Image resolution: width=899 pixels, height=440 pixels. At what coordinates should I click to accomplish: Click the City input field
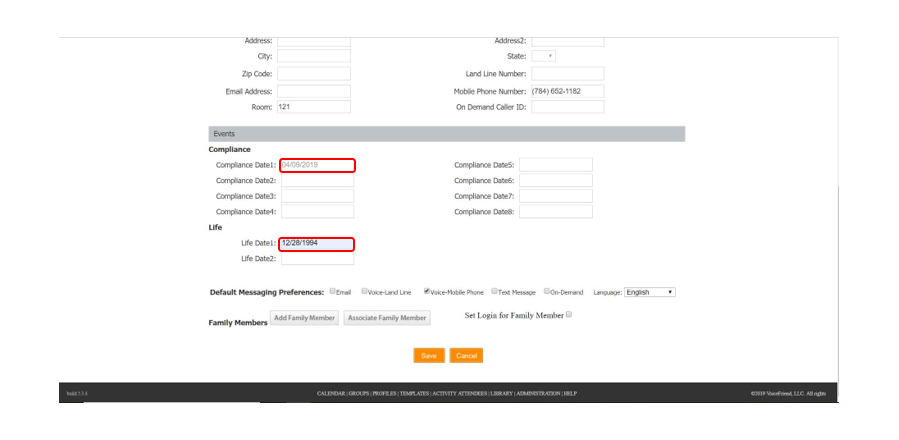(x=314, y=56)
